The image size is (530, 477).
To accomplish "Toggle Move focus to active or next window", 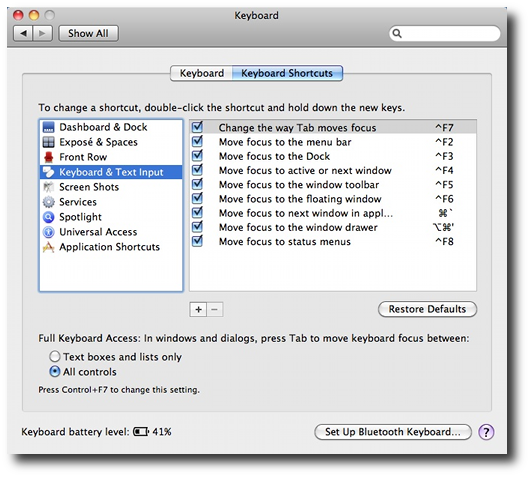I will click(x=197, y=170).
